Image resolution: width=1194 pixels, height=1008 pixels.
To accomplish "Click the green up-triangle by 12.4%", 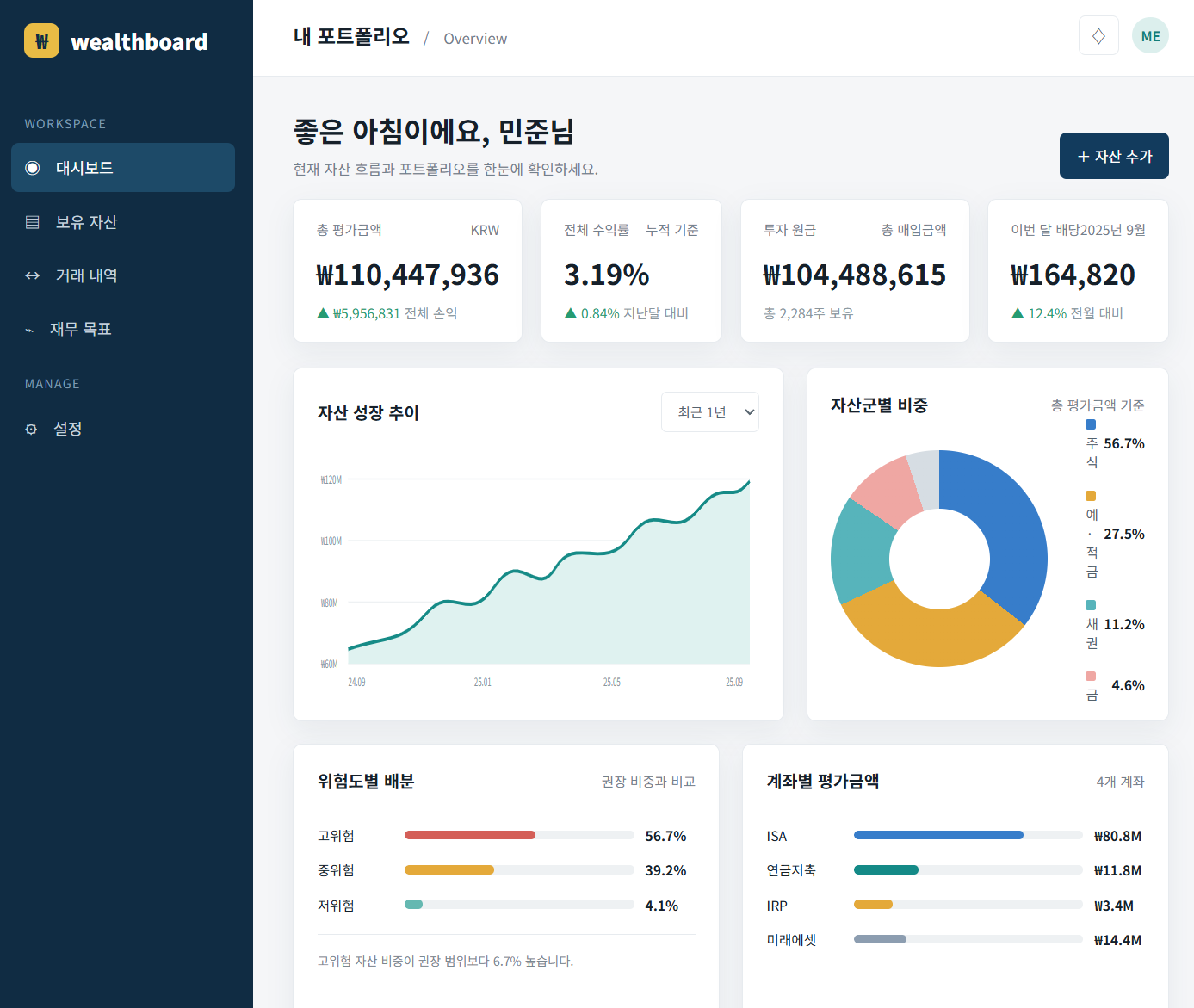I will click(1018, 313).
